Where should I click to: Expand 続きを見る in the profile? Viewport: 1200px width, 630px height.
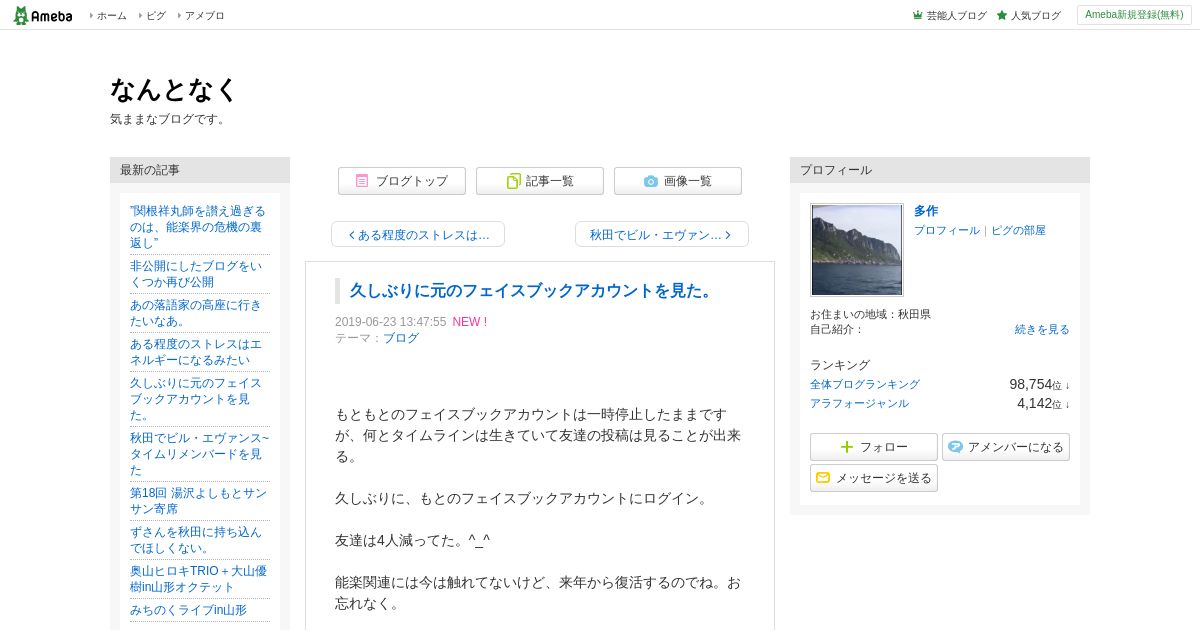click(1042, 329)
